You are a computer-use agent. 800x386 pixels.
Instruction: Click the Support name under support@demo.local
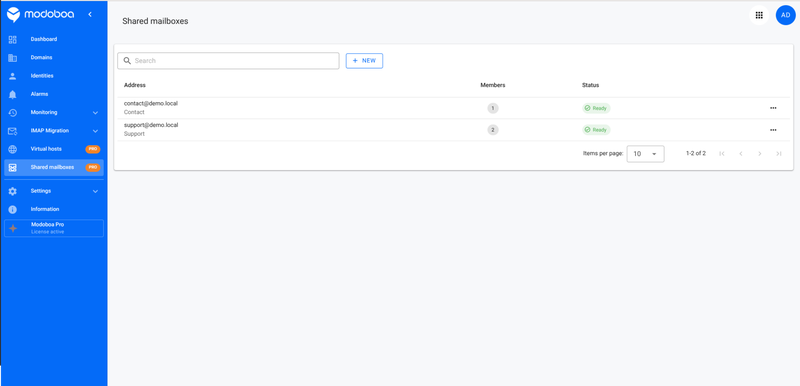click(x=134, y=134)
